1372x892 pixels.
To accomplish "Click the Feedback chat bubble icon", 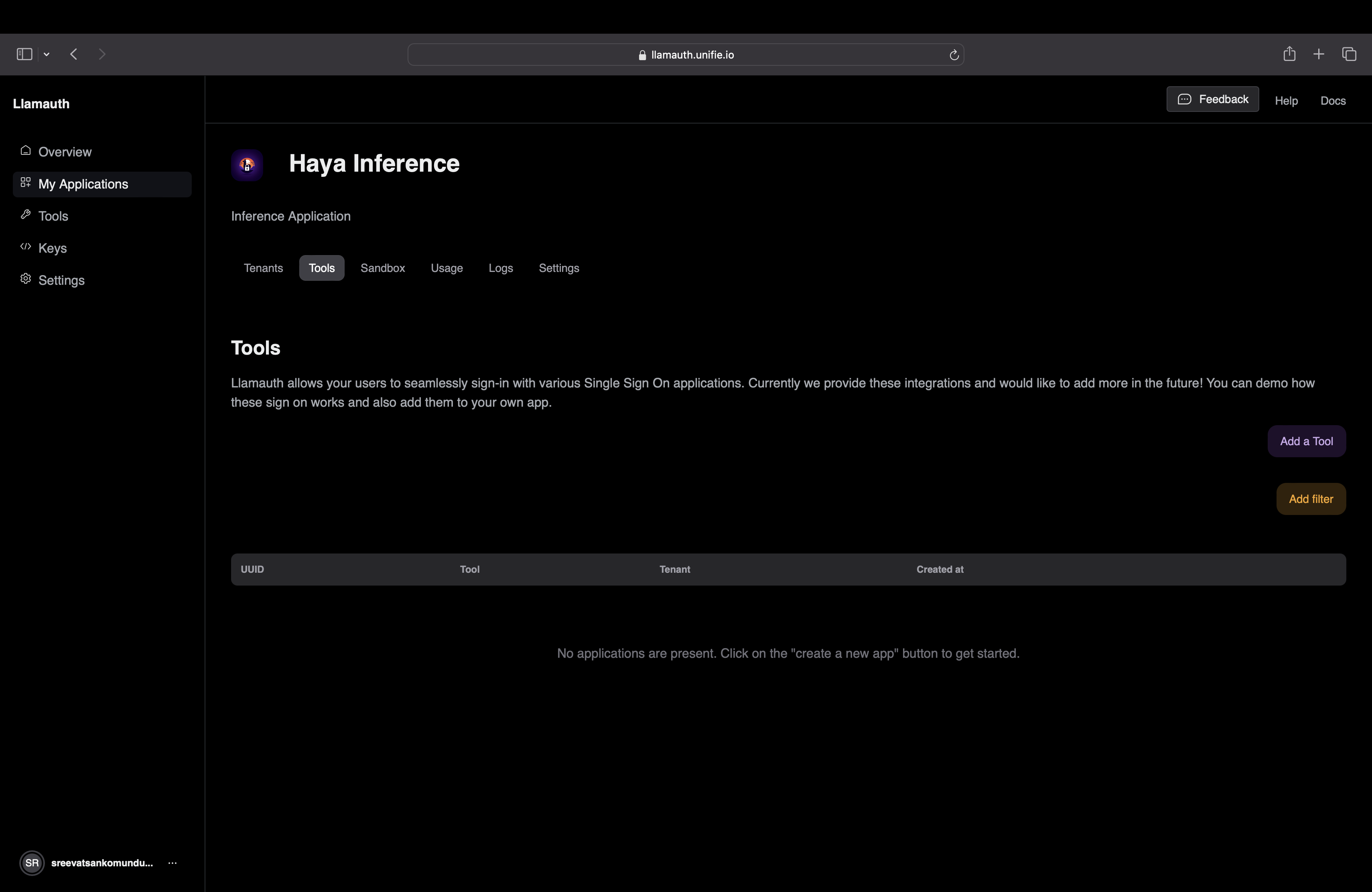I will (1184, 99).
